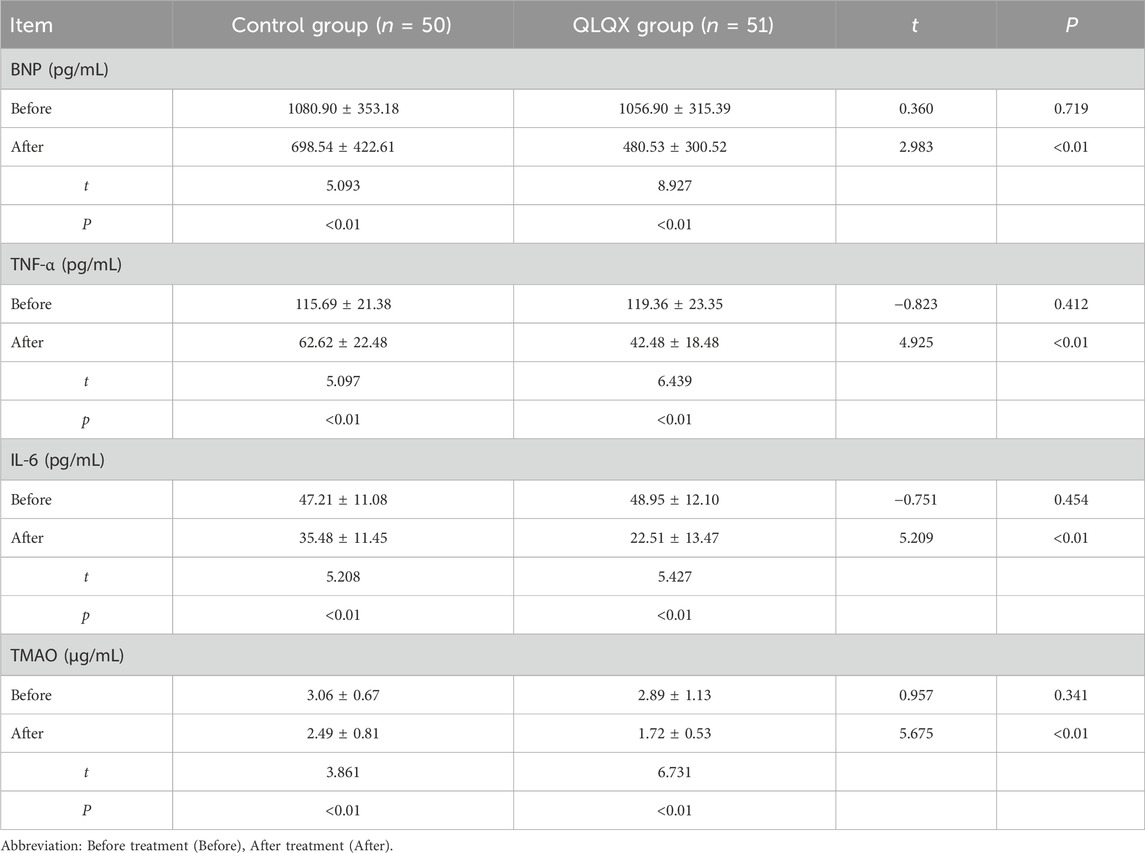Click the 'QLQX group (n = 51)' header
Image resolution: width=1145 pixels, height=853 pixels.
point(675,24)
